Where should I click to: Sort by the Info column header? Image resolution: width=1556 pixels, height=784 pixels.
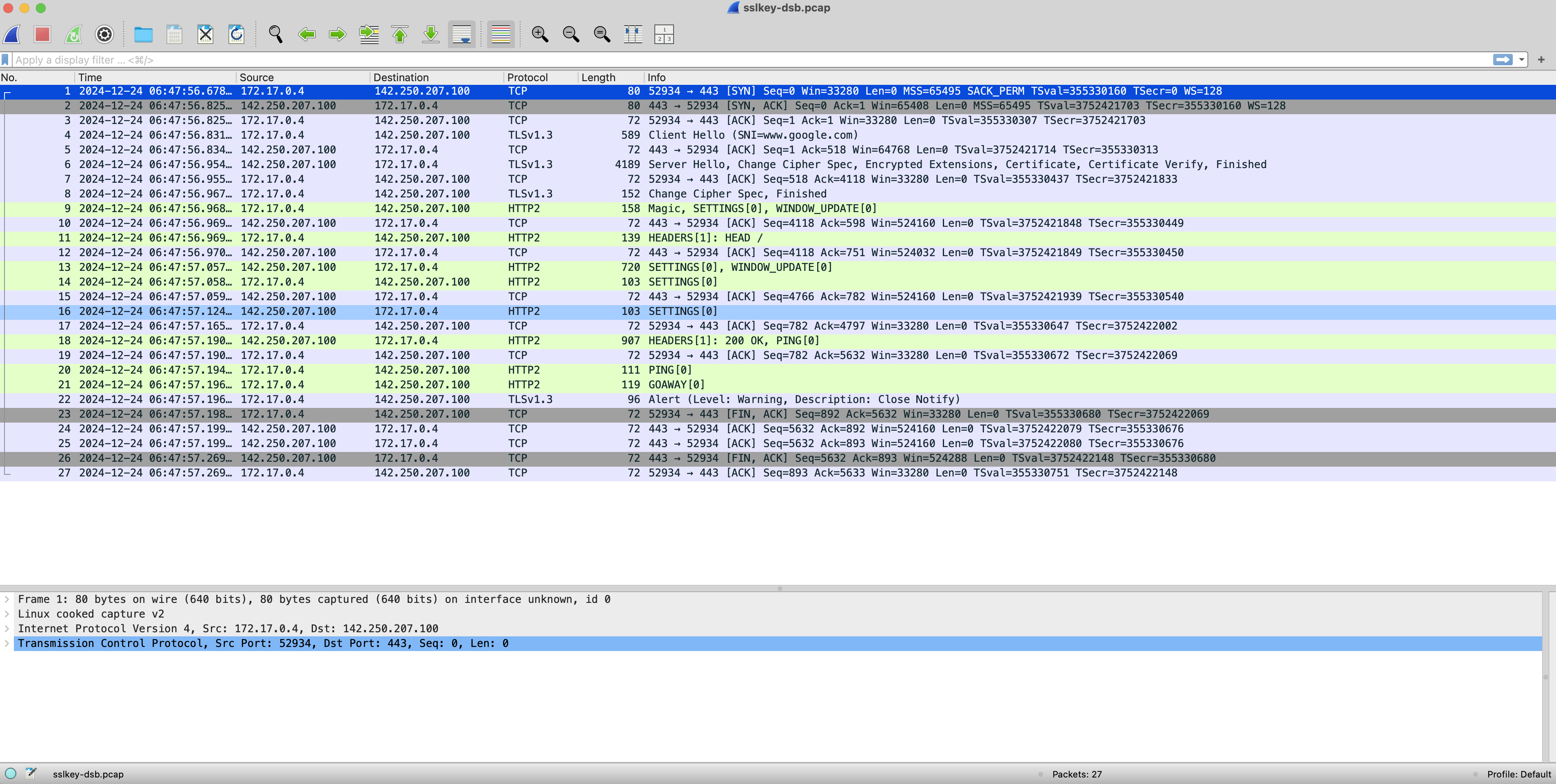tap(1099, 78)
